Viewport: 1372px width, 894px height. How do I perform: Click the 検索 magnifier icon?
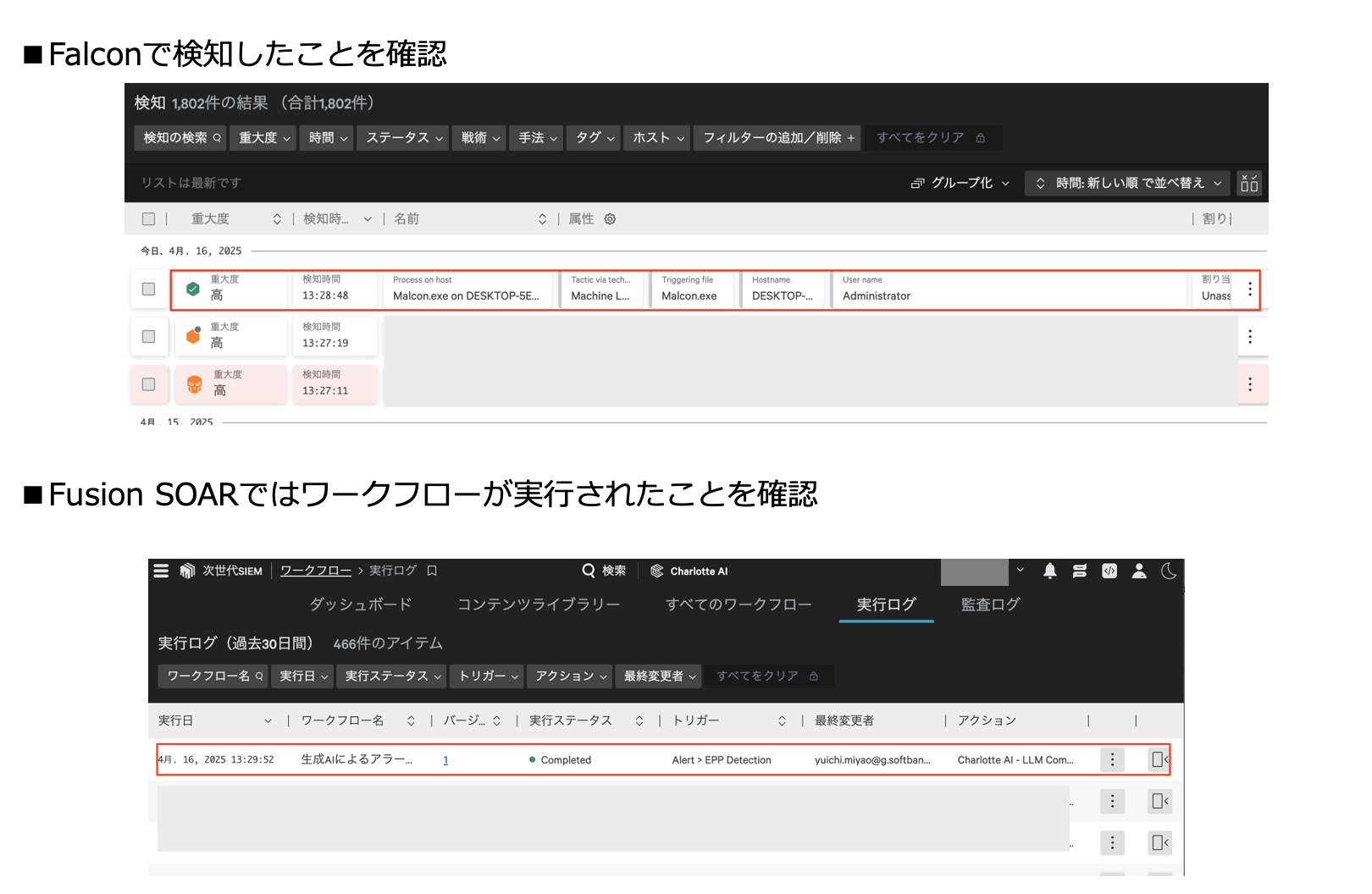pos(589,571)
